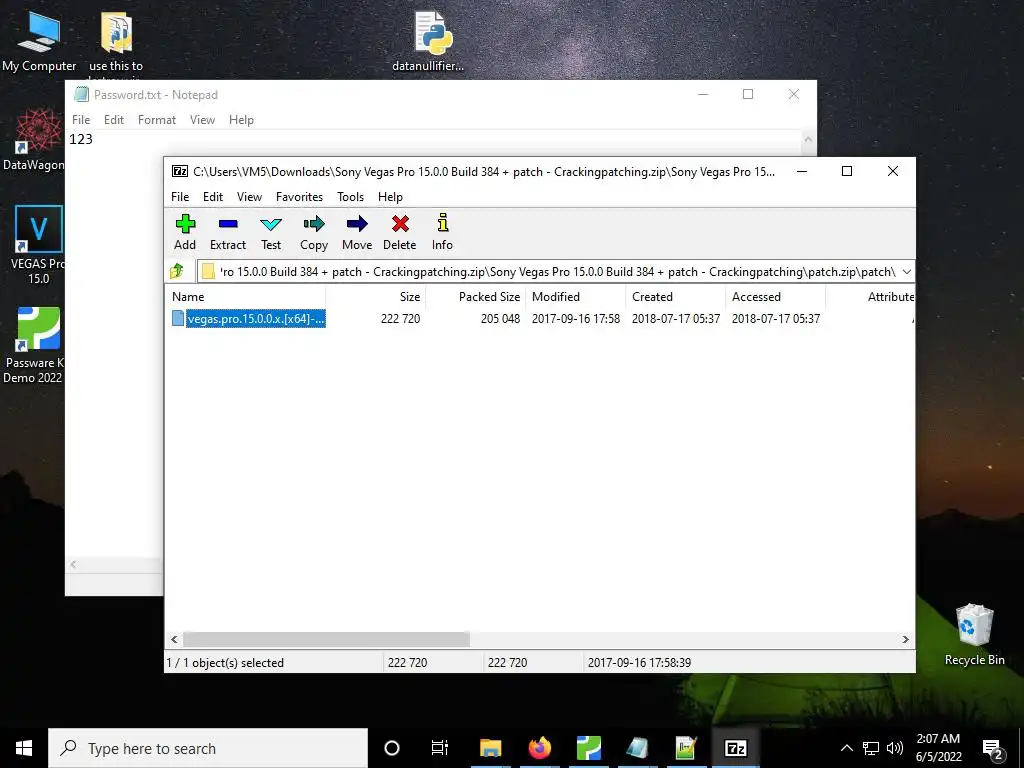Open Notepad's View menu
The image size is (1024, 768).
(202, 120)
